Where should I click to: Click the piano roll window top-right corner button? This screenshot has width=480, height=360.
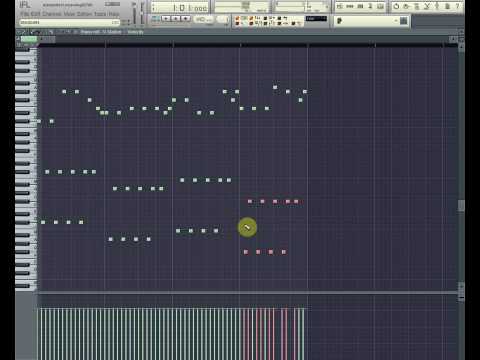(462, 32)
